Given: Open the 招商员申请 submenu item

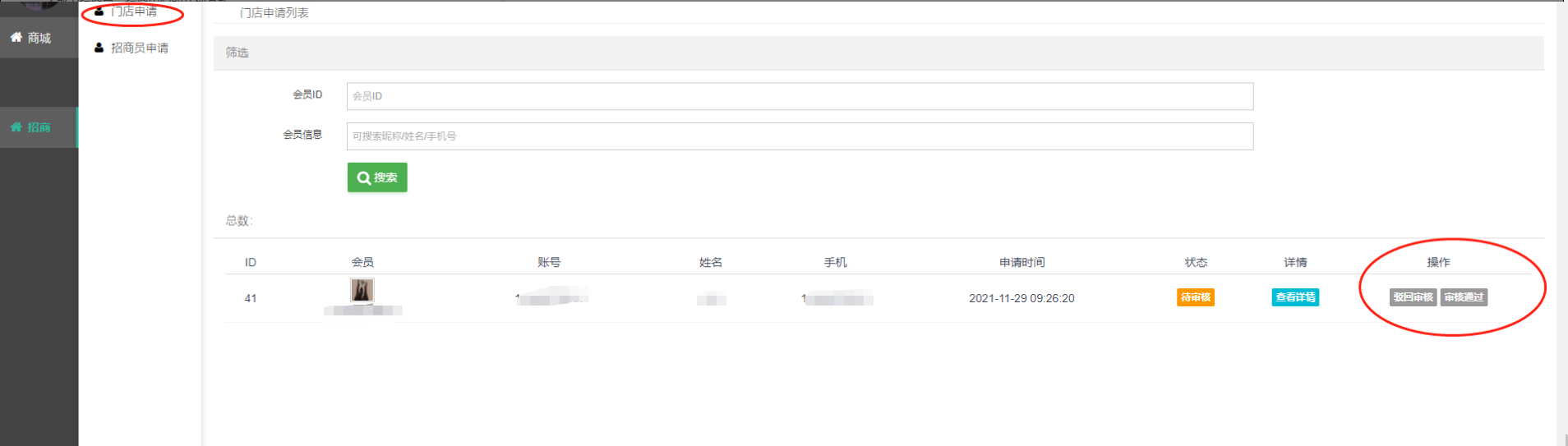Looking at the screenshot, I should (x=139, y=48).
